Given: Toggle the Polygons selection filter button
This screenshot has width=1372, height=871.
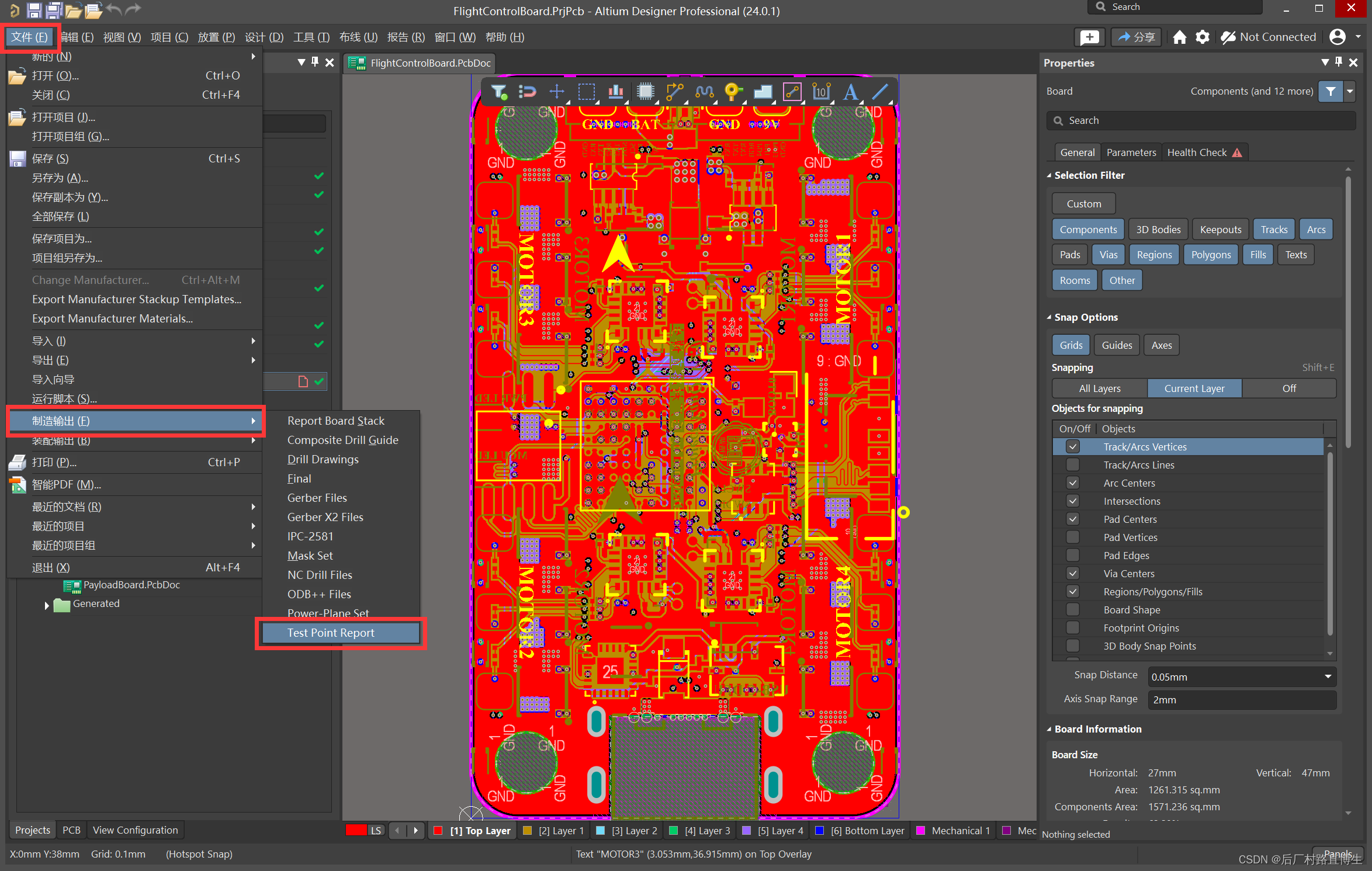Looking at the screenshot, I should pyautogui.click(x=1211, y=255).
